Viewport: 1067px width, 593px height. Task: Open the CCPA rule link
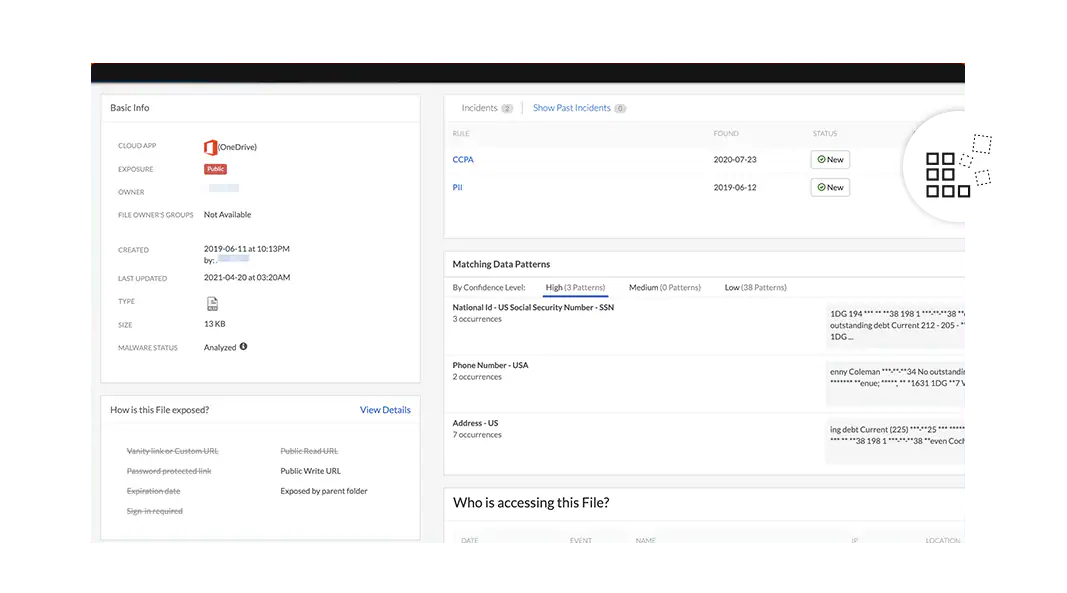pyautogui.click(x=463, y=160)
